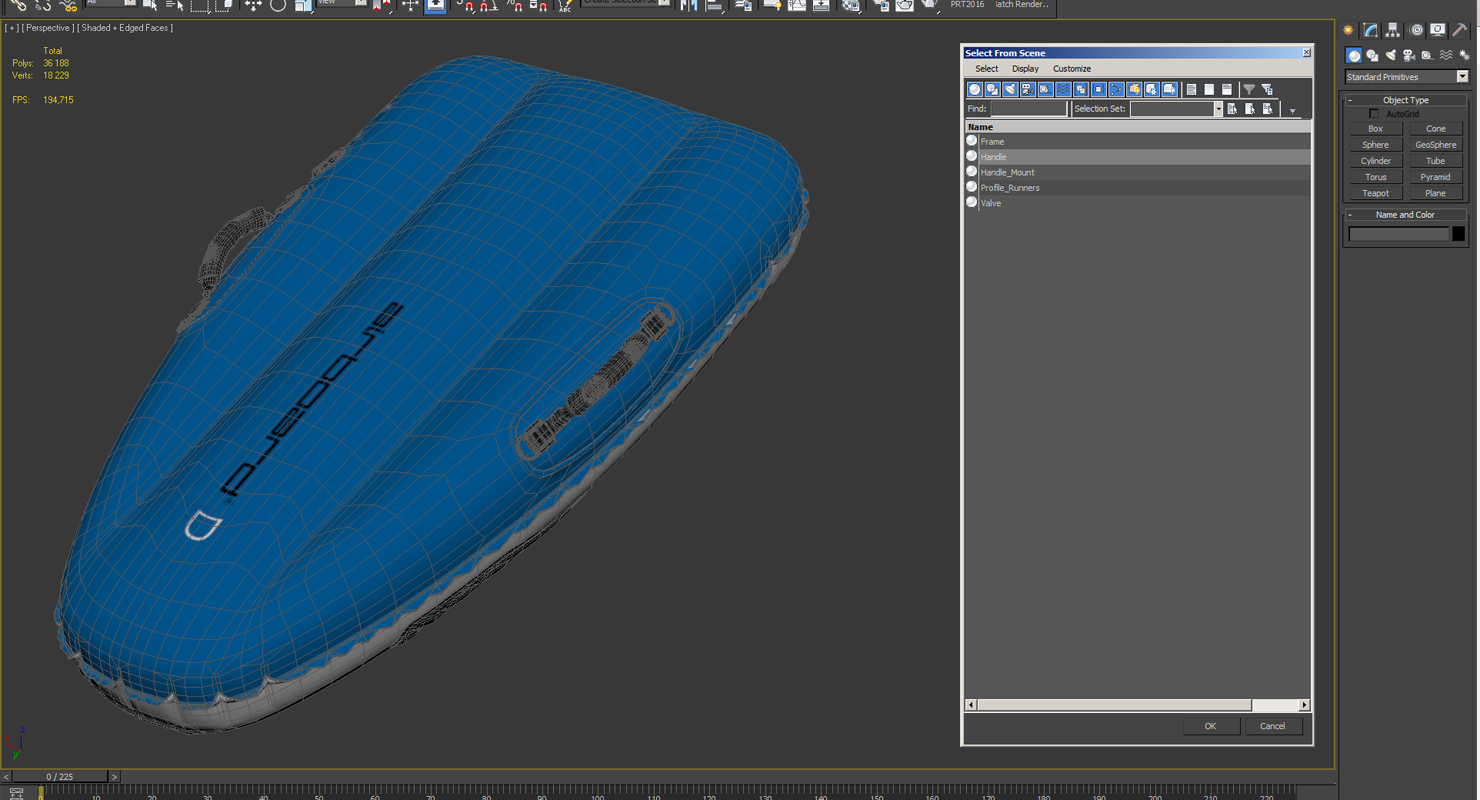
Task: Enable the AutoGrid checkbox
Action: (x=1374, y=114)
